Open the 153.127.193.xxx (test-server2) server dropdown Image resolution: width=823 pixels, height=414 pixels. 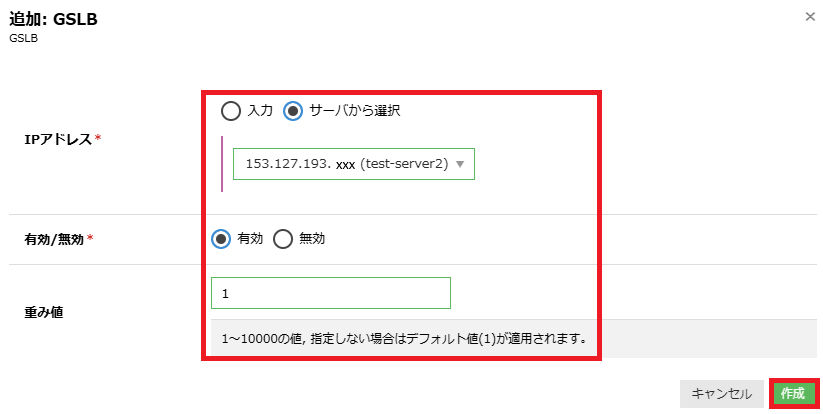354,164
